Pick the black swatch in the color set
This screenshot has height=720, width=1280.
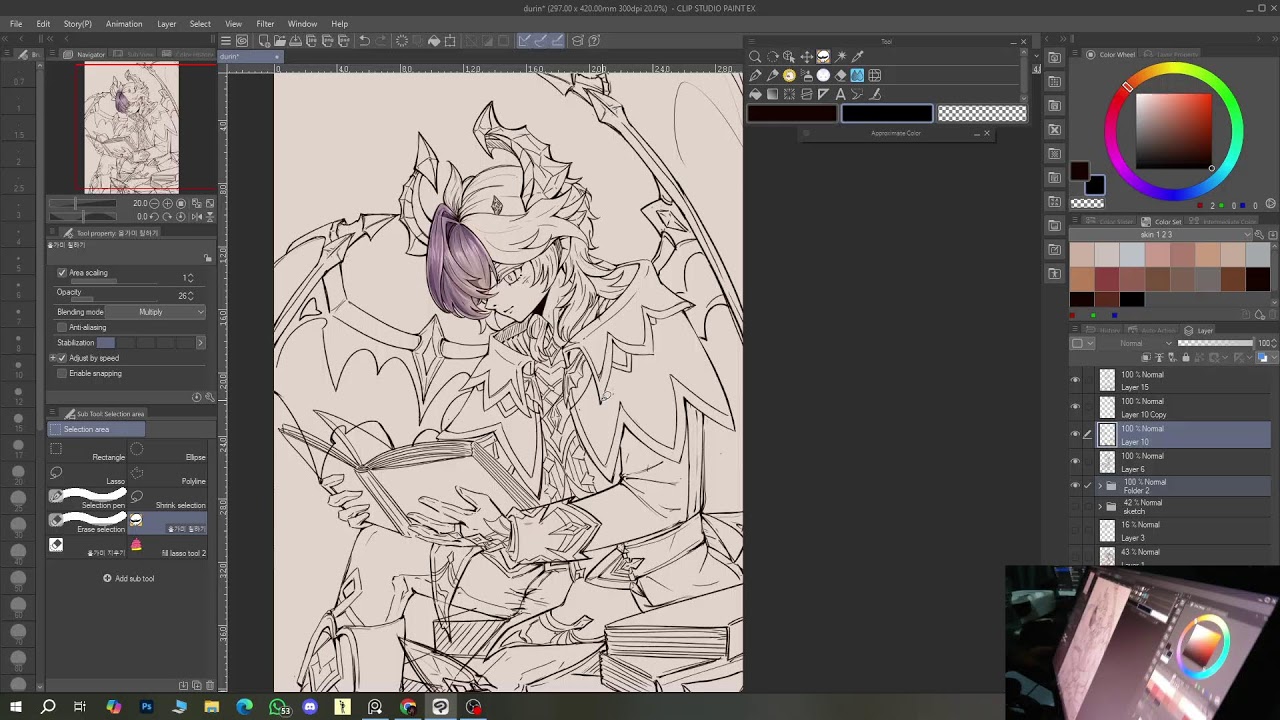[1132, 299]
